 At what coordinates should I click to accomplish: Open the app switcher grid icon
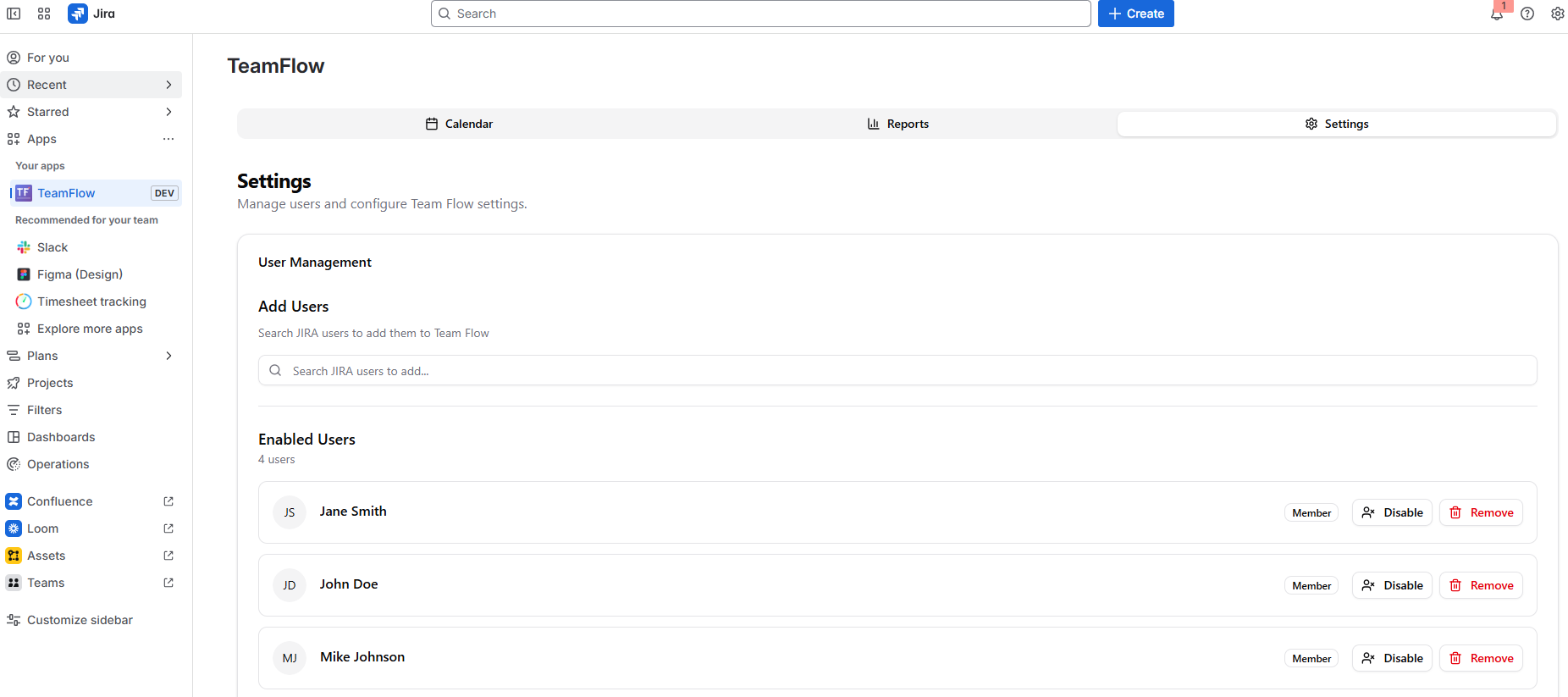click(44, 14)
